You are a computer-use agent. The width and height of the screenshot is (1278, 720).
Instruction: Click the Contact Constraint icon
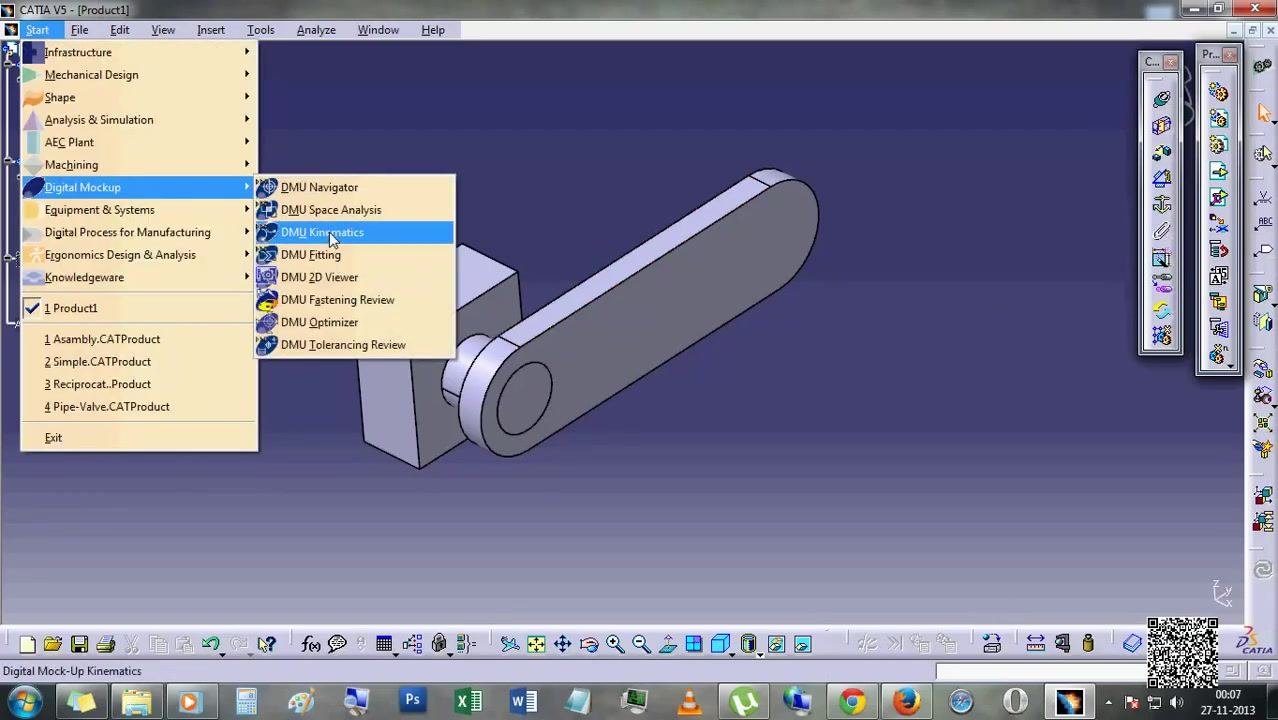point(1161,126)
